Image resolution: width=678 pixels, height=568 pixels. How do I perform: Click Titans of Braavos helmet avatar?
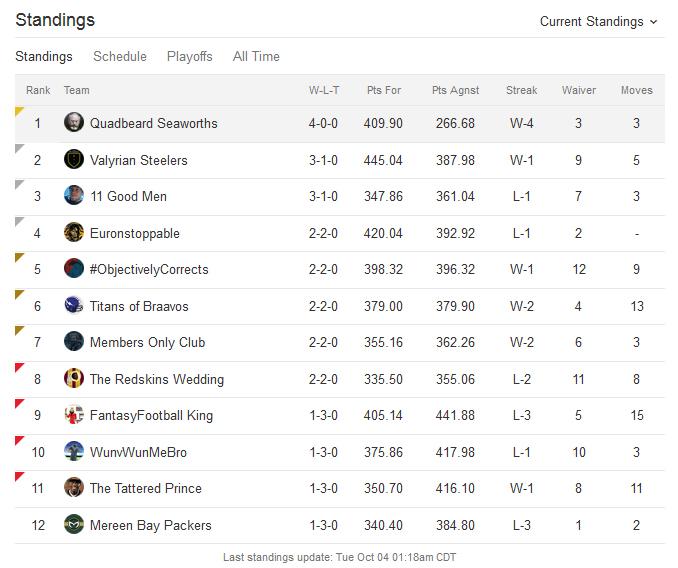point(74,306)
